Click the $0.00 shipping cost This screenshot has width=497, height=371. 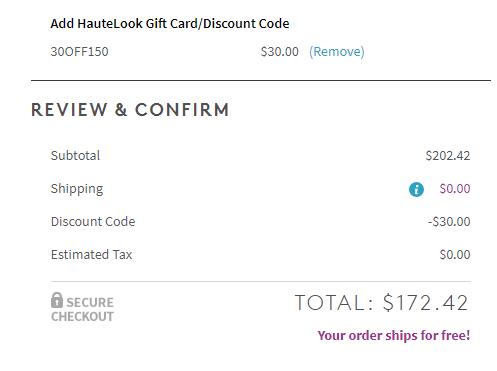click(455, 189)
